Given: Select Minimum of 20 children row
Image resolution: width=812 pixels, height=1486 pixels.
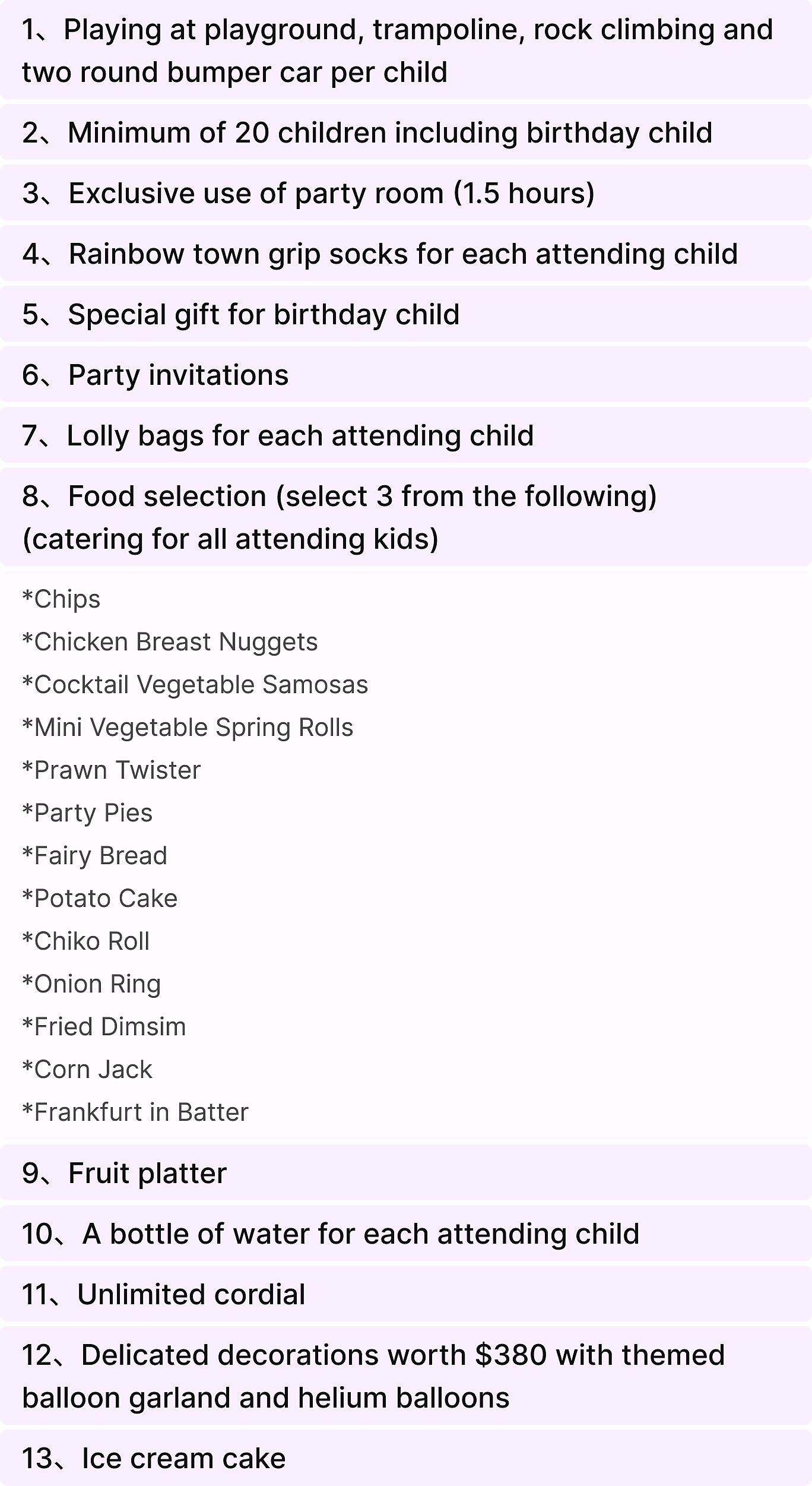Looking at the screenshot, I should point(406,132).
